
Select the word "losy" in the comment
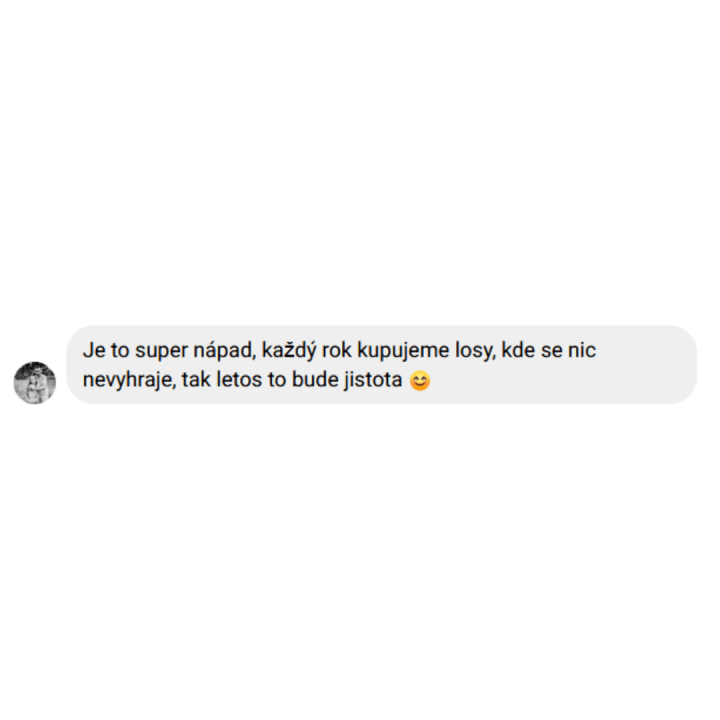coord(475,351)
